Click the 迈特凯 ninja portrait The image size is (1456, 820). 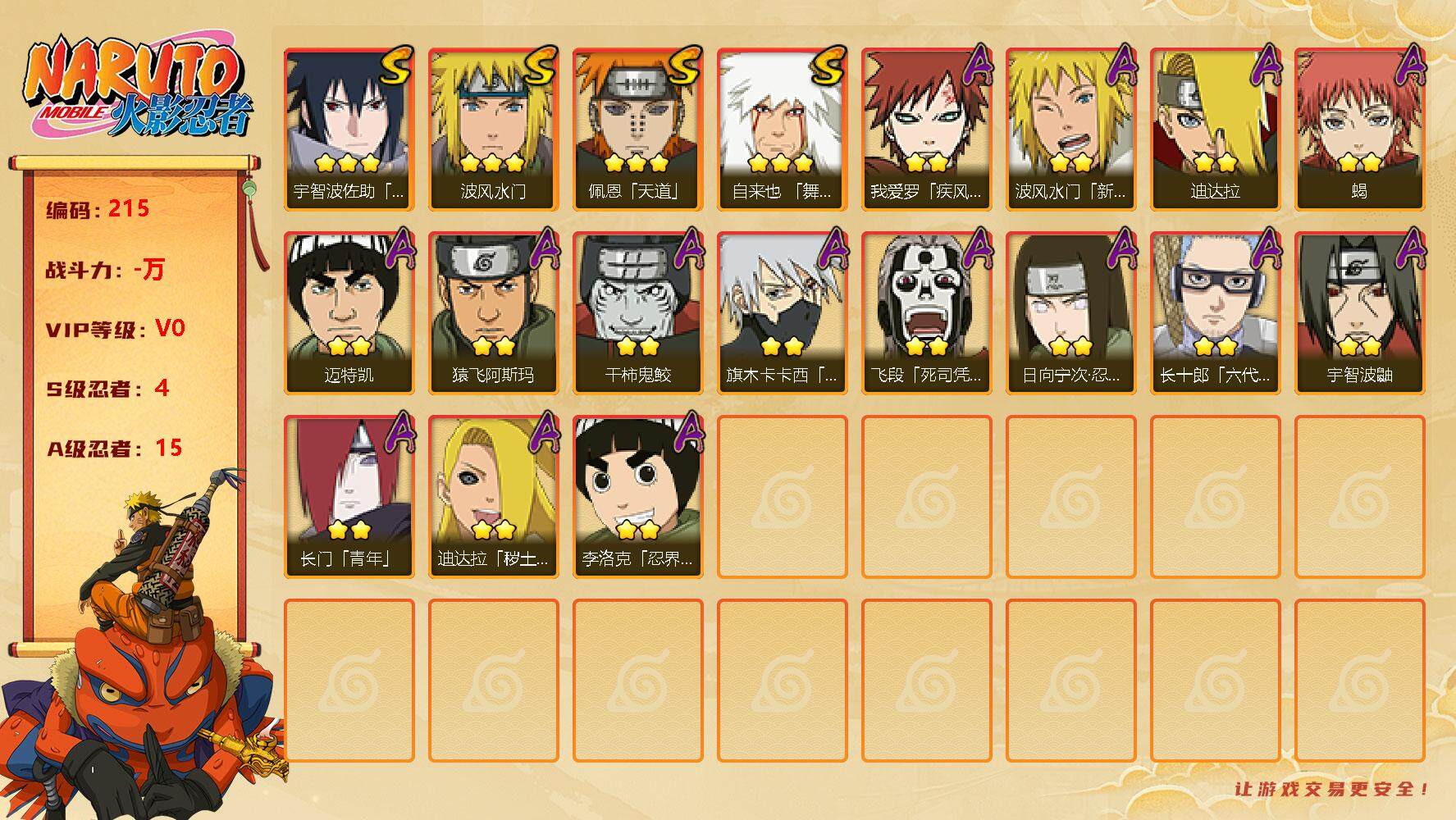349,296
